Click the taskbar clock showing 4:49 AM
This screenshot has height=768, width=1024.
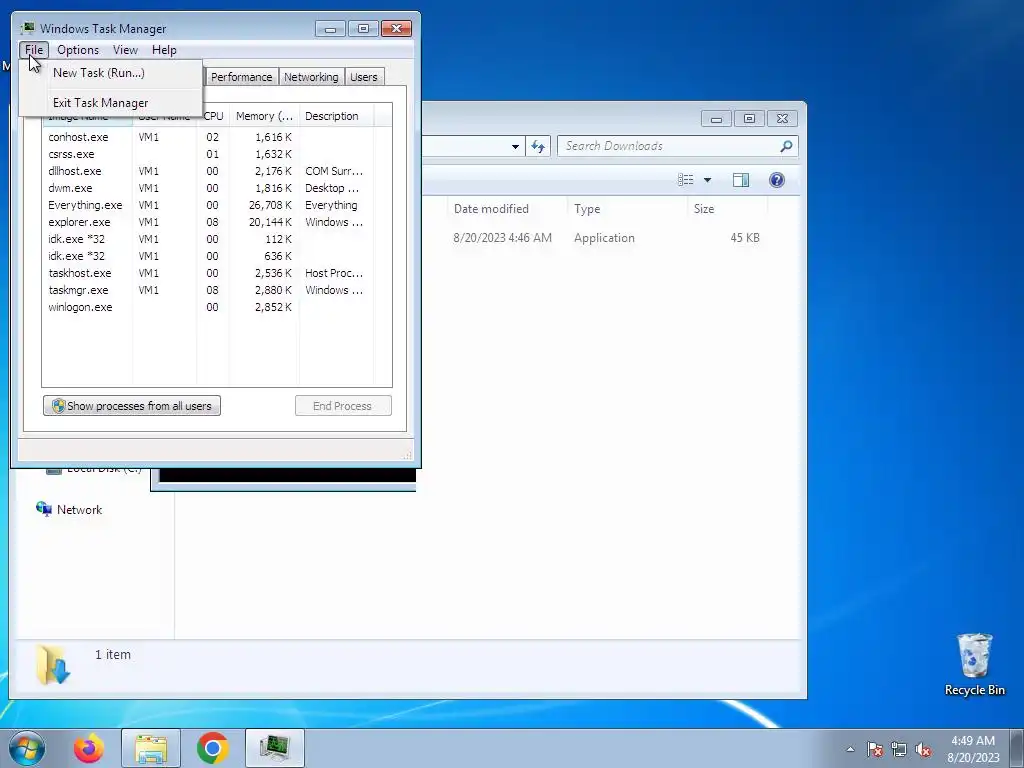[x=973, y=749]
